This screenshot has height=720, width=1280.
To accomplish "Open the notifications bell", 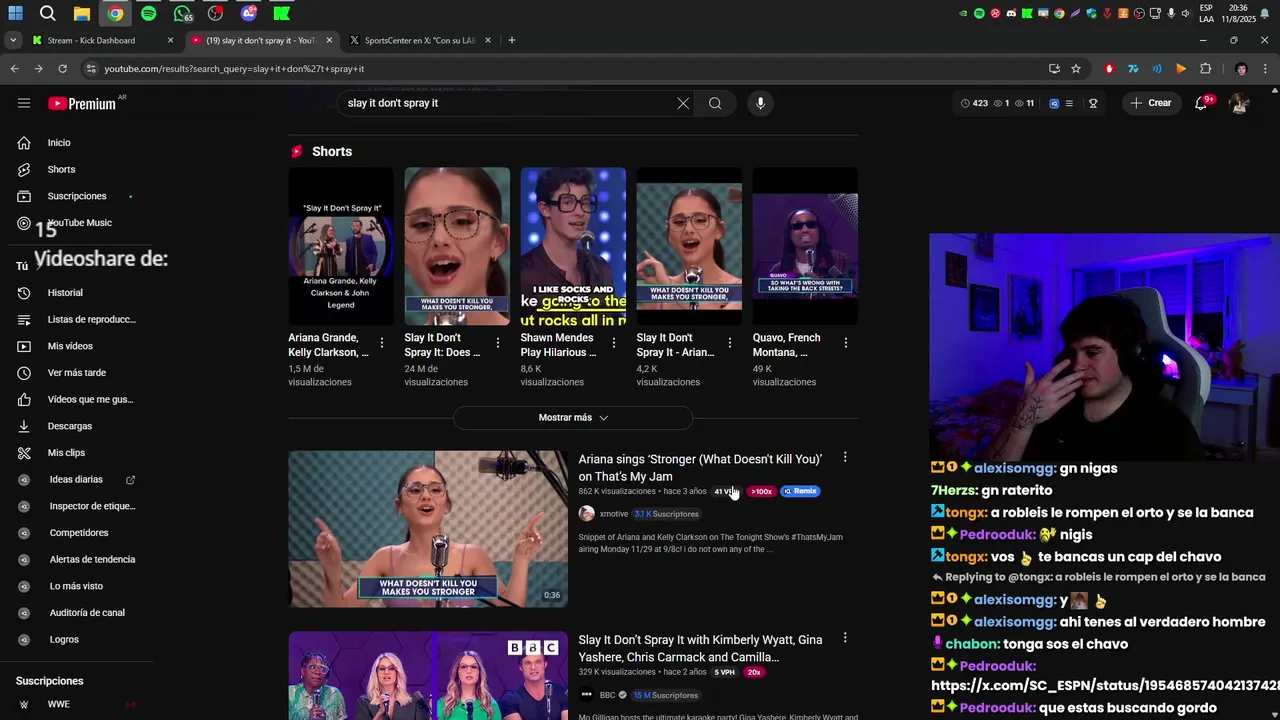I will click(1201, 103).
